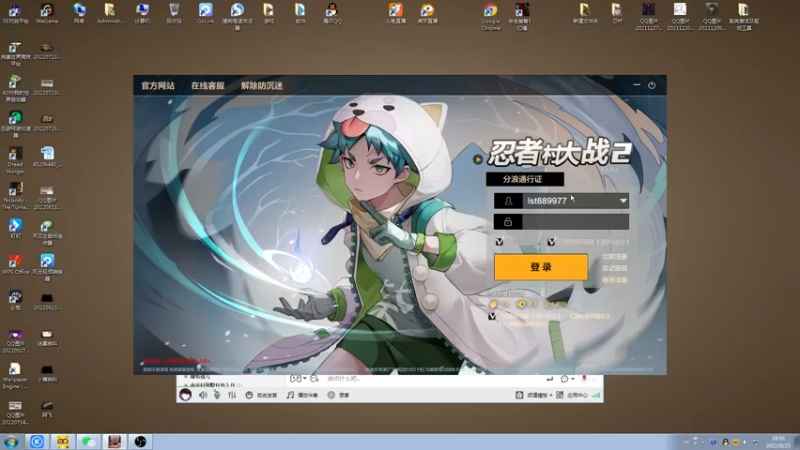The height and width of the screenshot is (450, 800).
Task: Open the 计算机 computer desktop icon
Action: coord(142,13)
